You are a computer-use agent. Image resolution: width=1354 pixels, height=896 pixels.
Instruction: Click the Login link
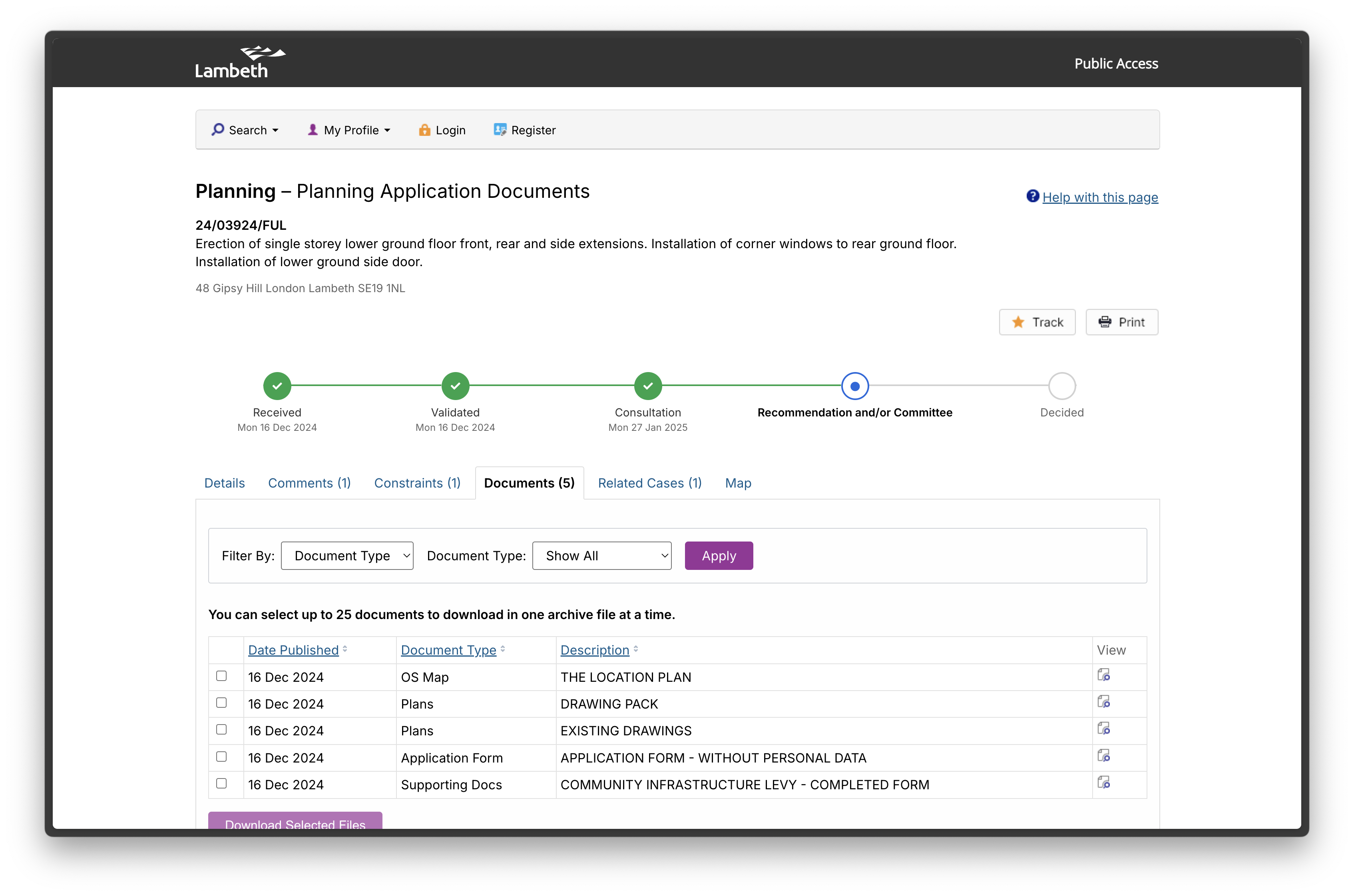pyautogui.click(x=442, y=130)
